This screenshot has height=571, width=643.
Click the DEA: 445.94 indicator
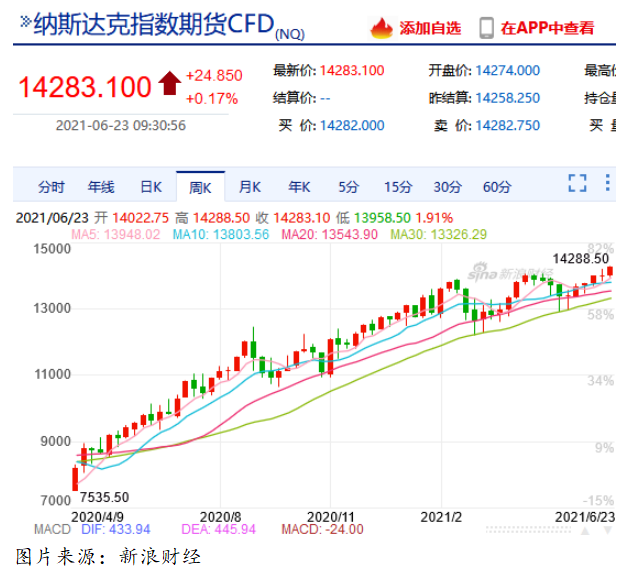tap(218, 529)
